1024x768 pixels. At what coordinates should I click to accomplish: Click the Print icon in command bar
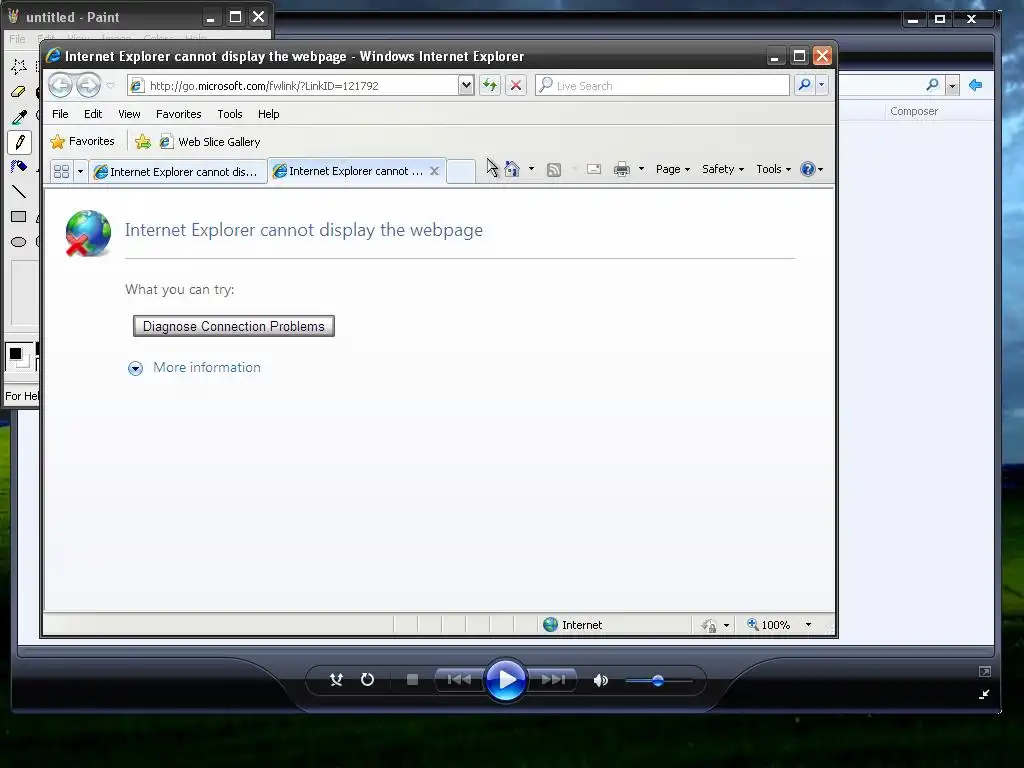(x=622, y=169)
